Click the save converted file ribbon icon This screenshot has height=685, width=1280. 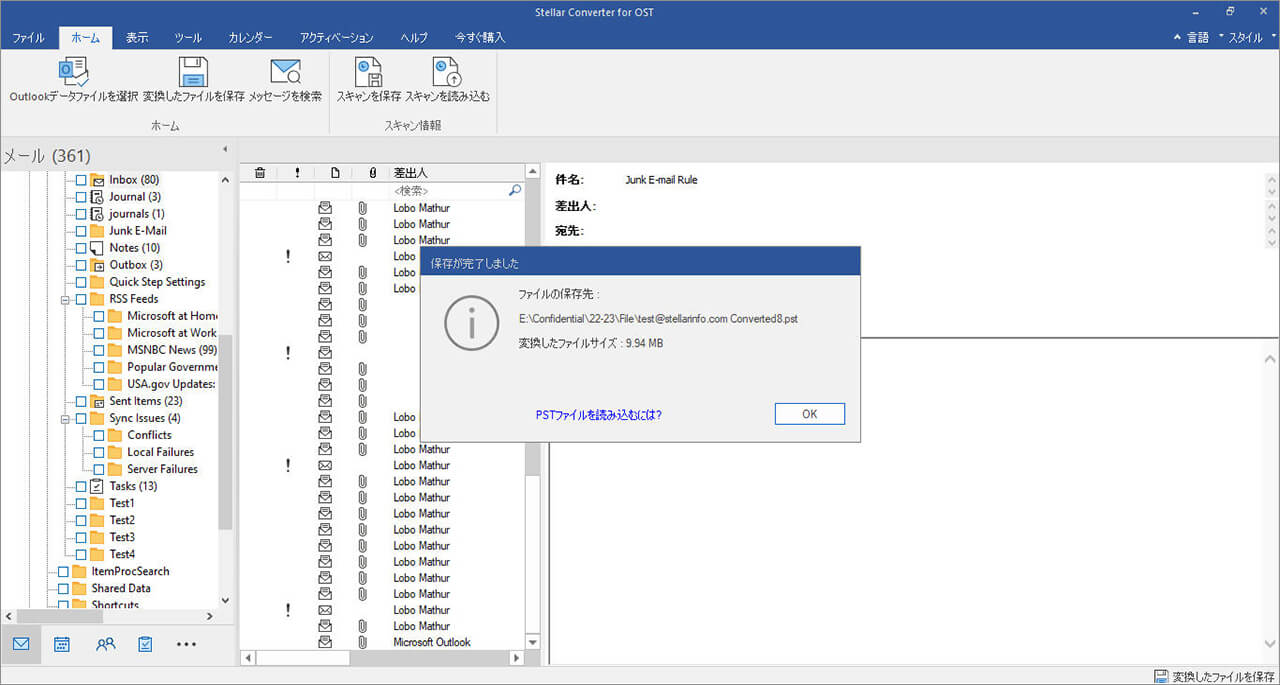click(193, 71)
